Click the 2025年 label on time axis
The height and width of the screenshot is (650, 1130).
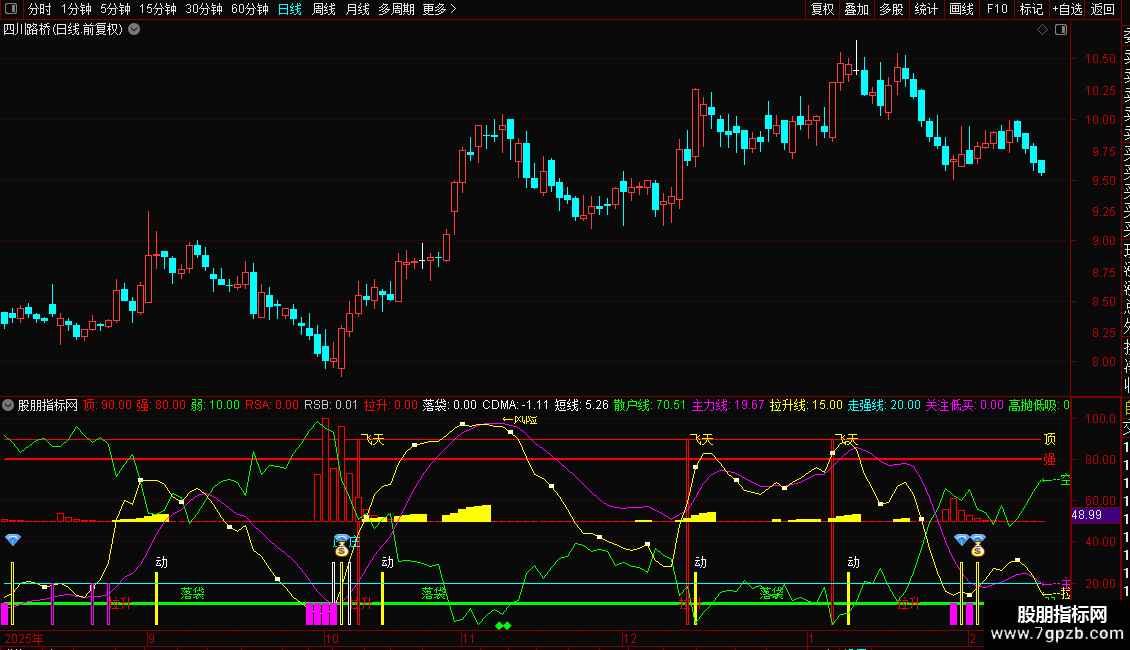[x=24, y=638]
